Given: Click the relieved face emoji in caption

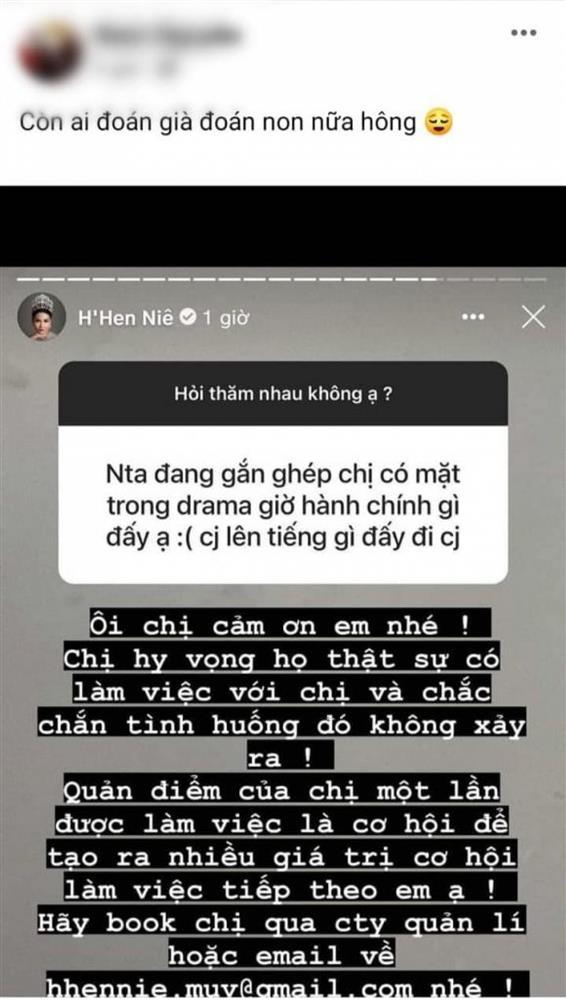Looking at the screenshot, I should tap(439, 122).
